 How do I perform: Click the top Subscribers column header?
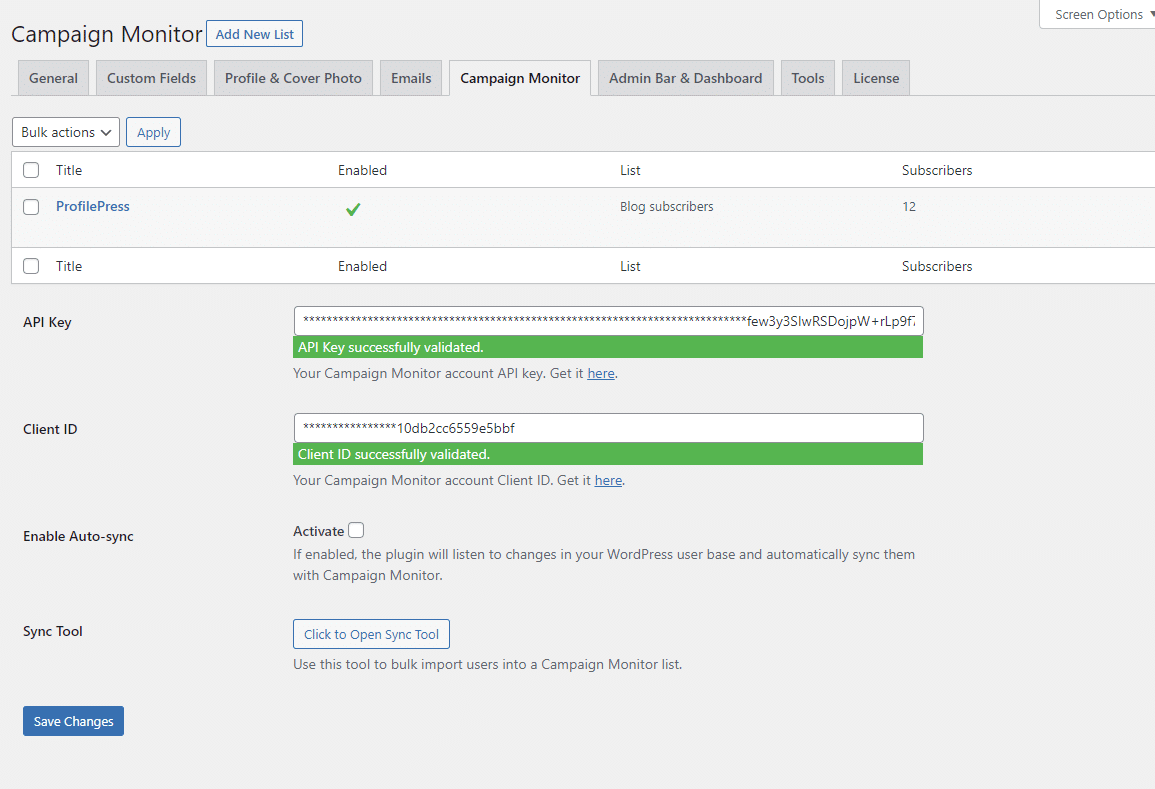pos(937,170)
